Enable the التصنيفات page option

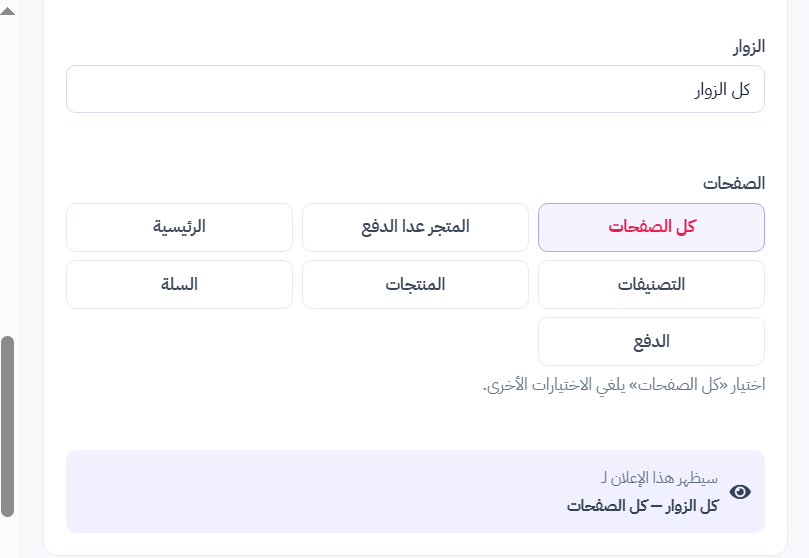[x=651, y=285]
